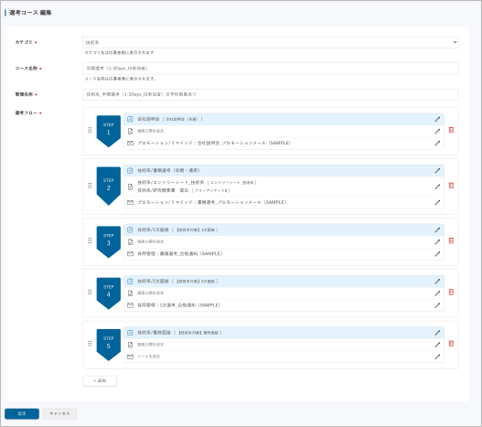Delete Step 5 with the trash icon
Viewport: 482px width, 427px height.
point(451,343)
